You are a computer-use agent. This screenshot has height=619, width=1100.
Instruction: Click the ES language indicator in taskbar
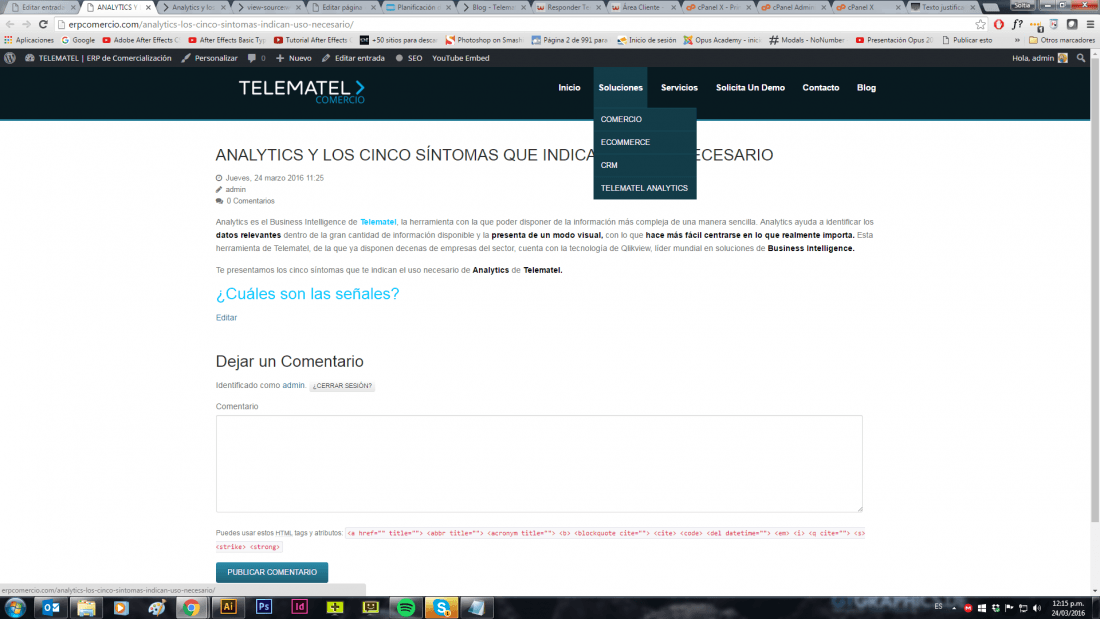(938, 606)
